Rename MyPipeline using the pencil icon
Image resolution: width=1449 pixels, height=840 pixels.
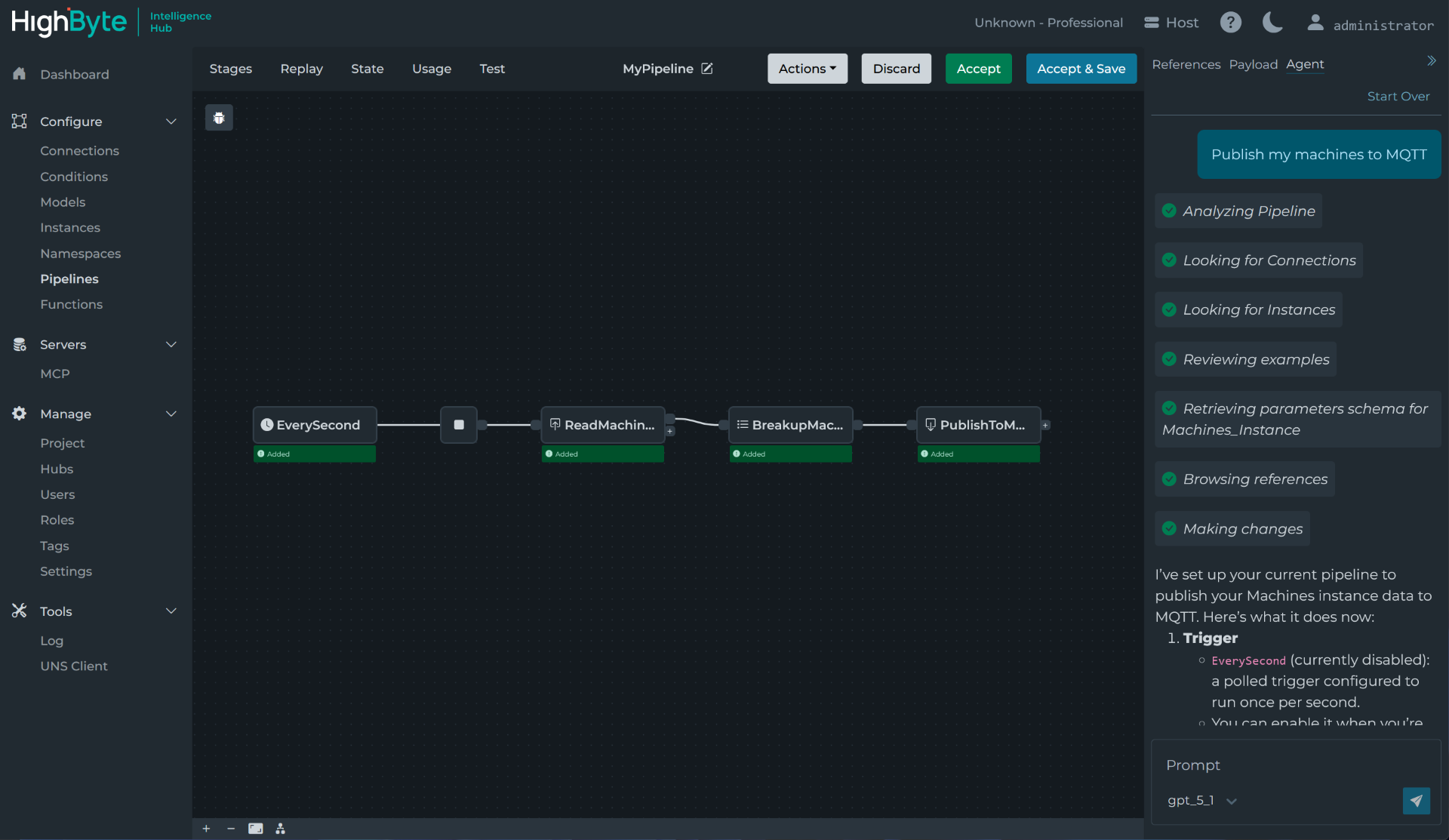pyautogui.click(x=707, y=68)
